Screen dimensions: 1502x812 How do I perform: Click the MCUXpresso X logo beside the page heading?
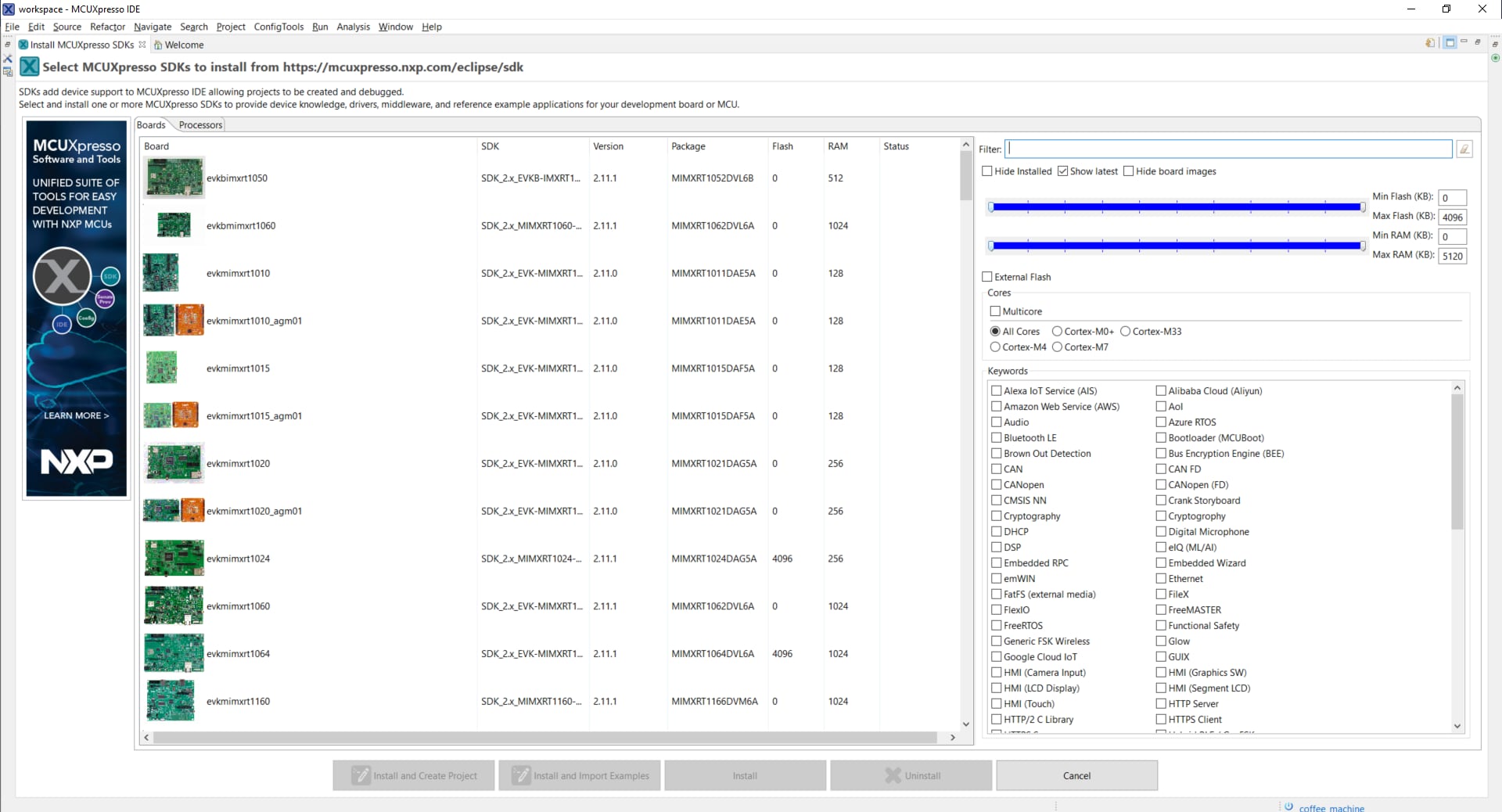[29, 67]
